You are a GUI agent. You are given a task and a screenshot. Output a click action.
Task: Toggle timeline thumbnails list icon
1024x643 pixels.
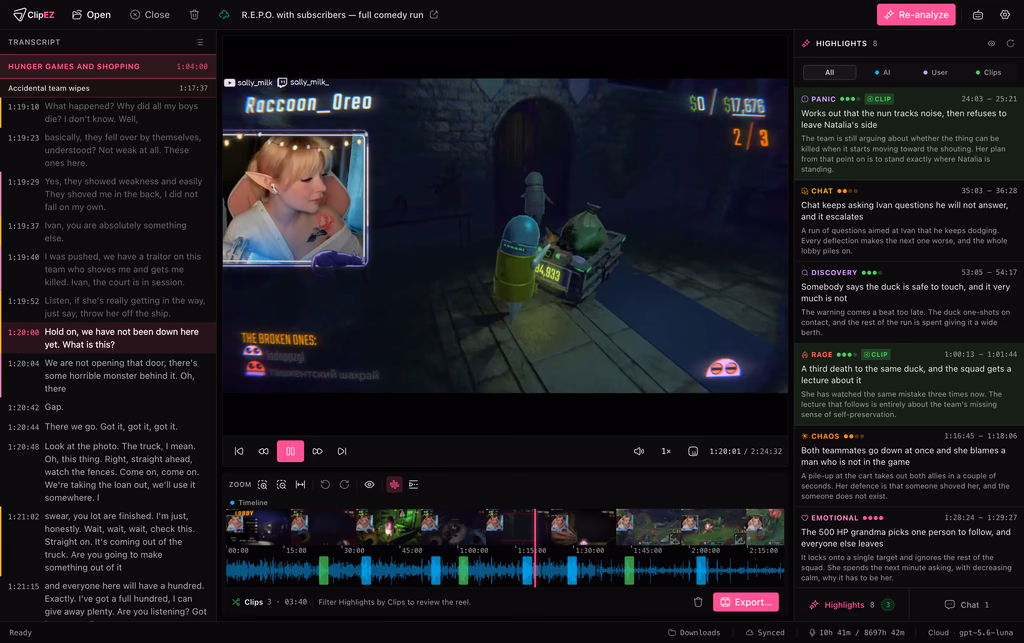(413, 484)
